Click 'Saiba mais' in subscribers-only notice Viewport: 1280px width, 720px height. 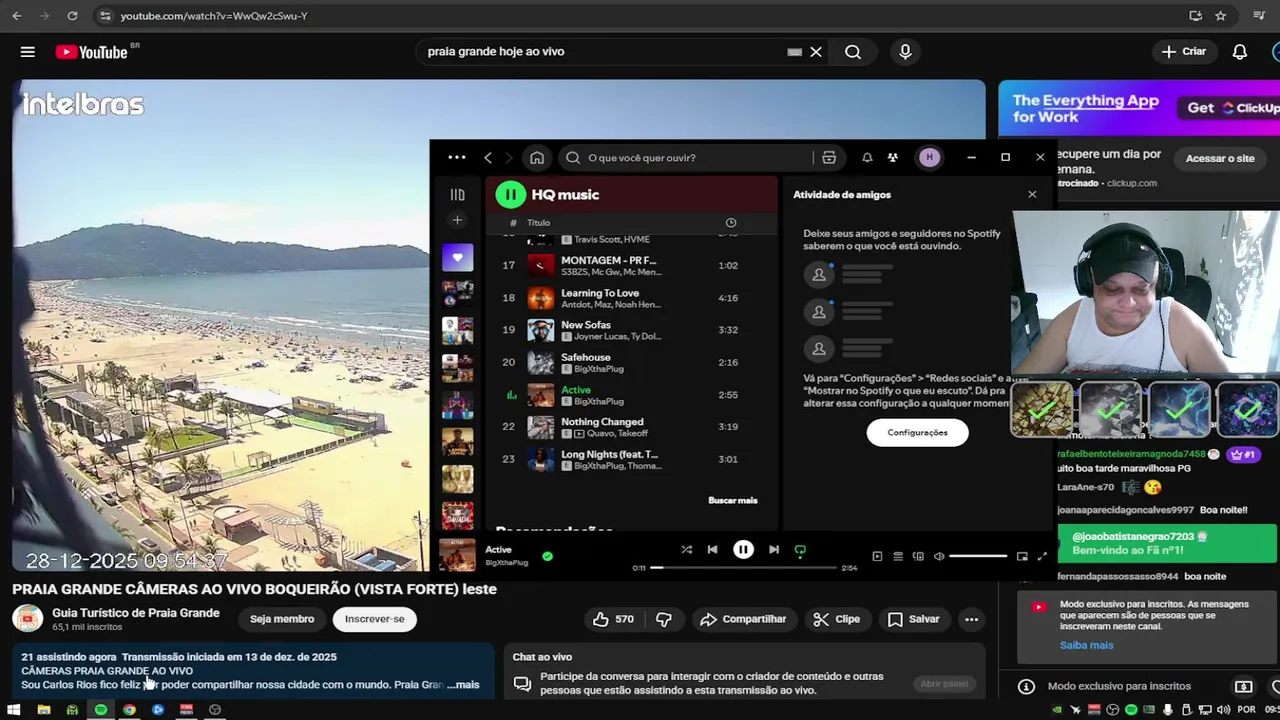tap(1086, 645)
